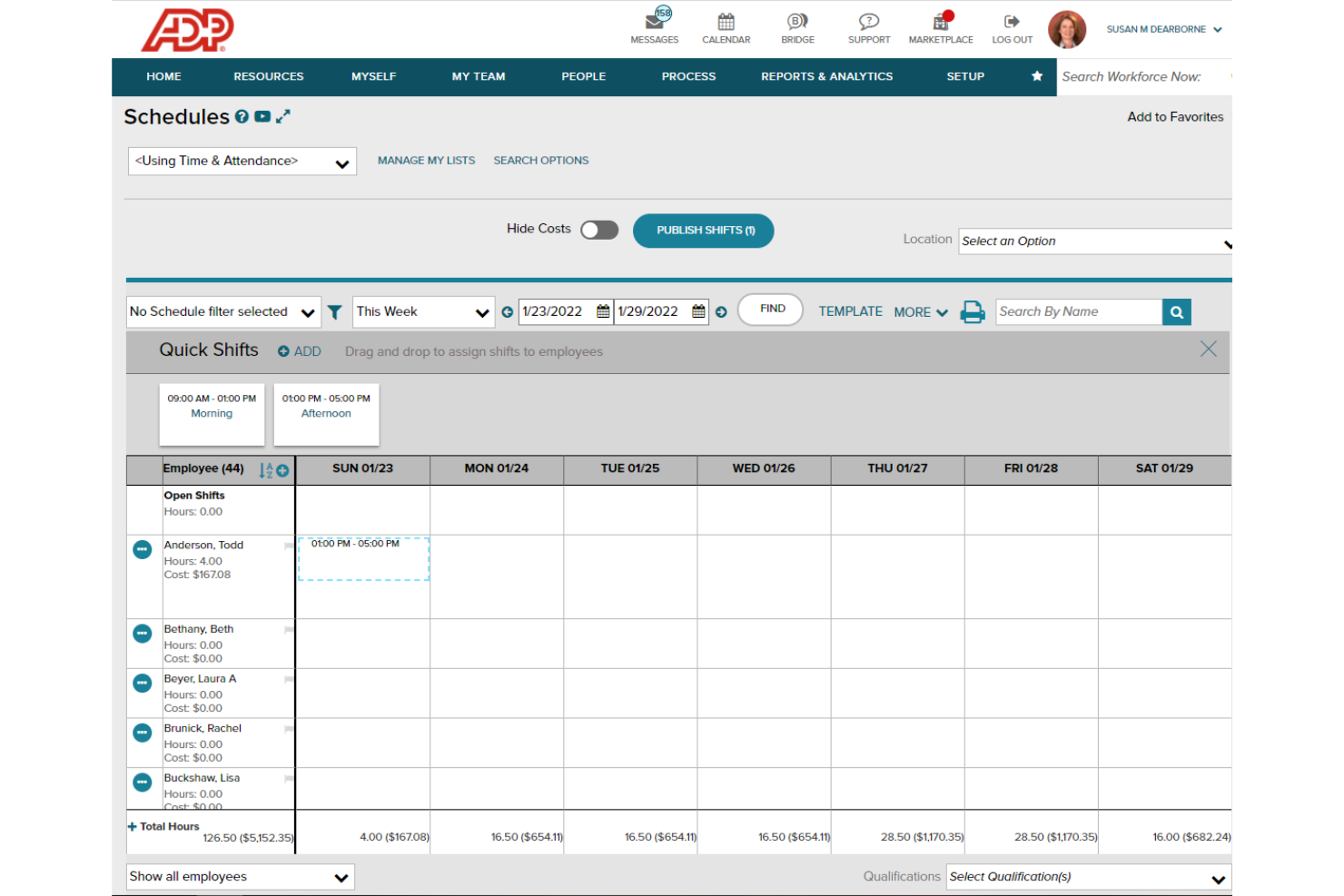Screen dimensions: 1344x896
Task: Open the Reports & Analytics menu
Action: 826,76
